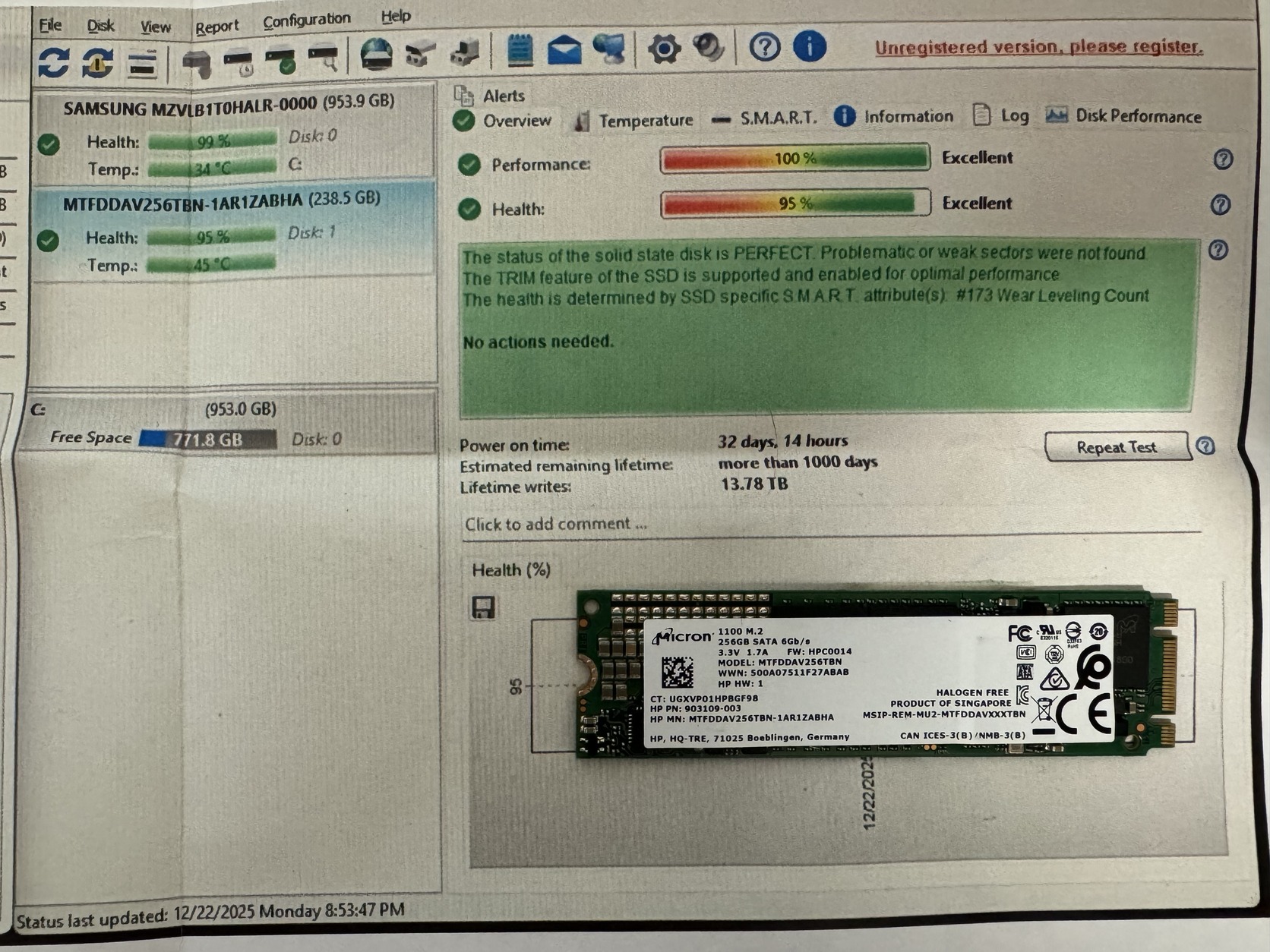Click the '13.78 TB' lifetime writes value

(x=753, y=484)
